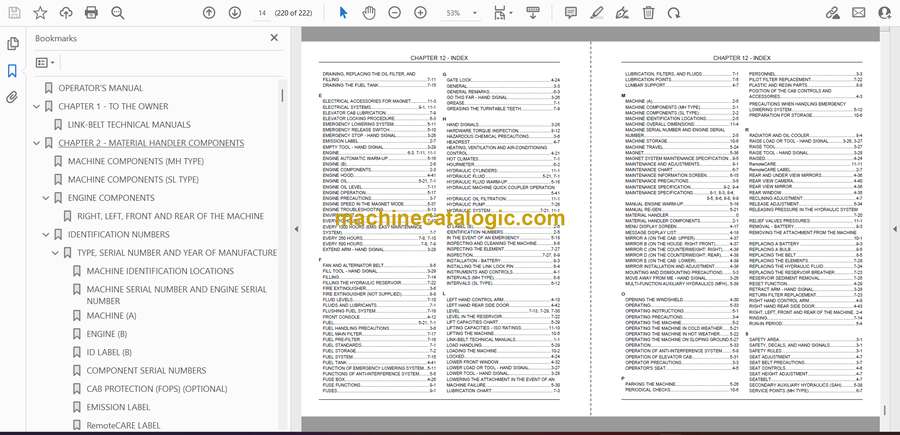Viewport: 900px width, 435px height.
Task: Zoom in with plus icon
Action: (x=420, y=13)
